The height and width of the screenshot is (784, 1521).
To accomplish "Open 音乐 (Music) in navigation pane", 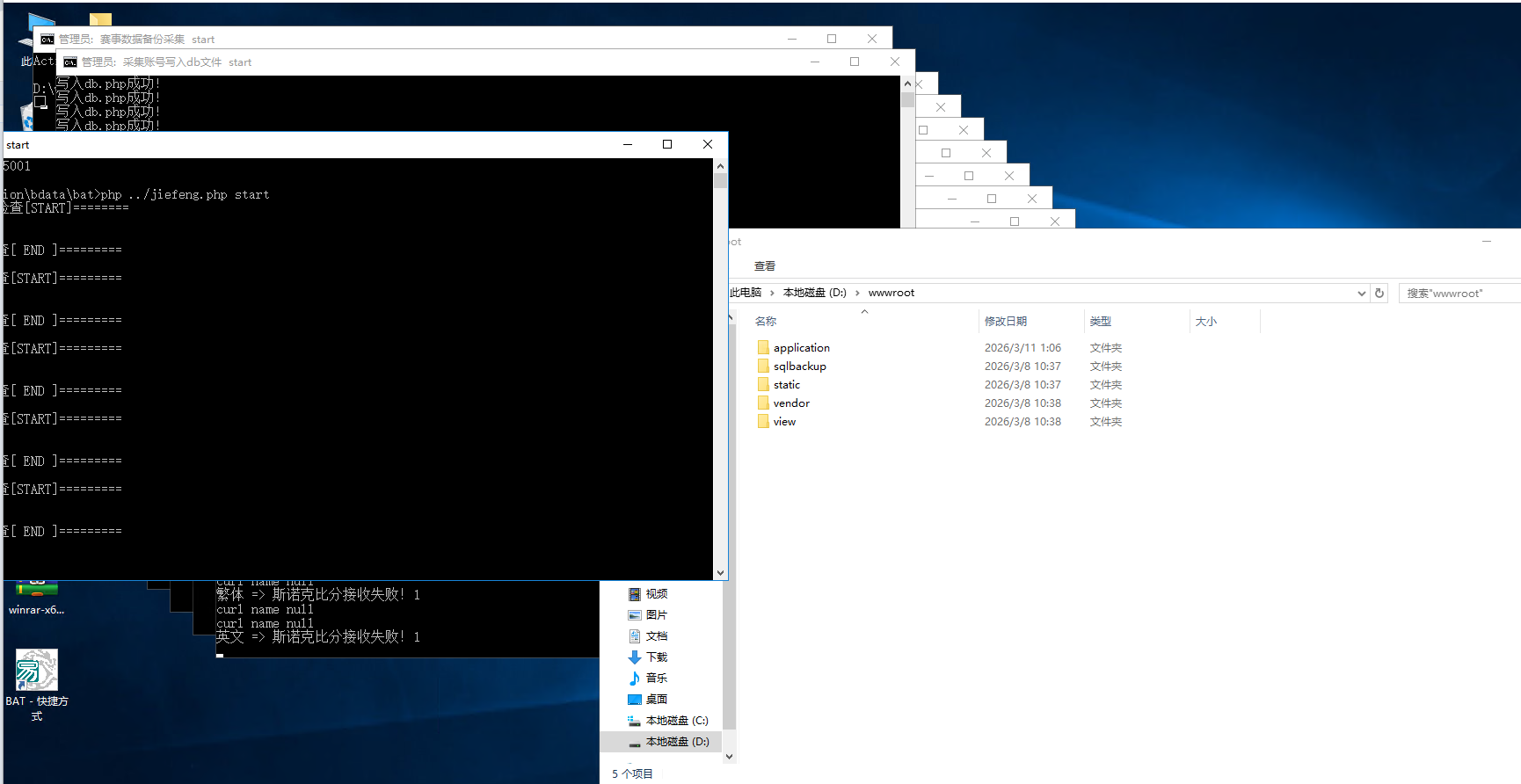I will click(x=656, y=679).
